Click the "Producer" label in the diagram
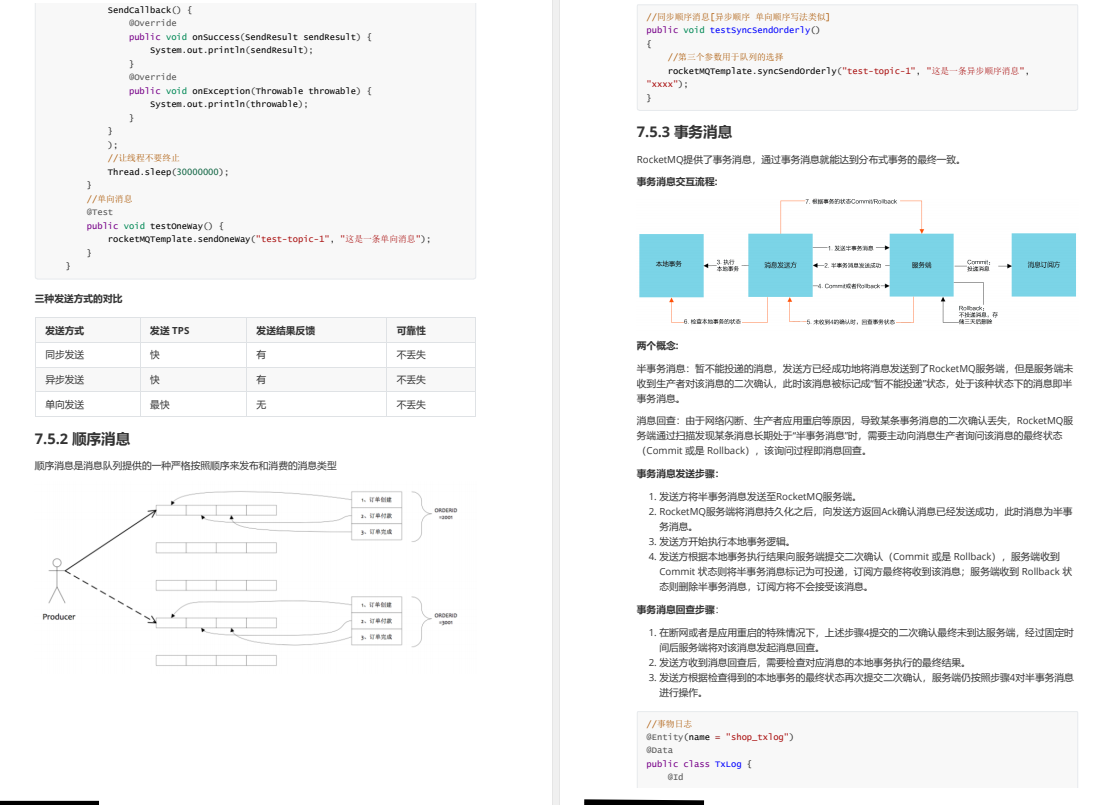1108x805 pixels. click(x=59, y=617)
